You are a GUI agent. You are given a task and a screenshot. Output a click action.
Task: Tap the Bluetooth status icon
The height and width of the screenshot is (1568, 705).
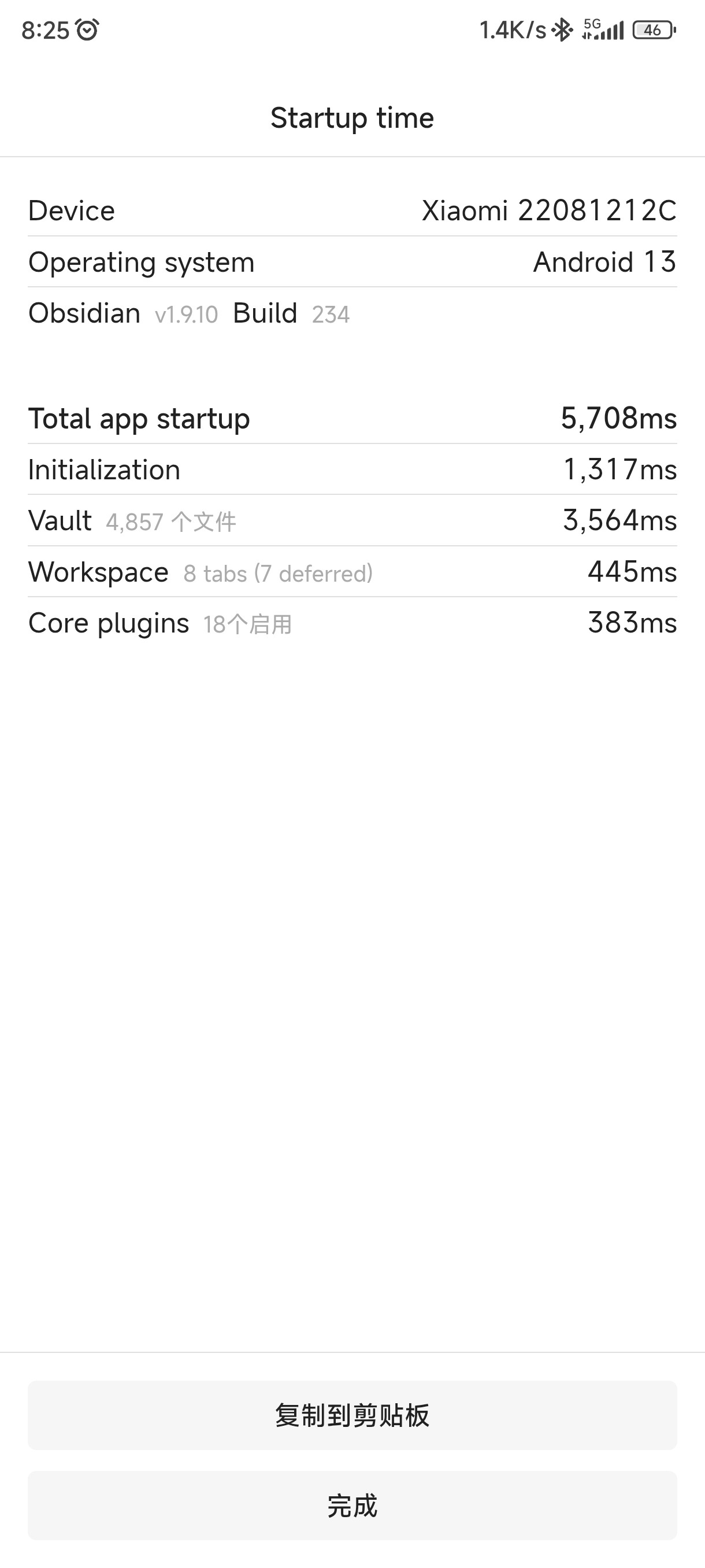click(563, 30)
